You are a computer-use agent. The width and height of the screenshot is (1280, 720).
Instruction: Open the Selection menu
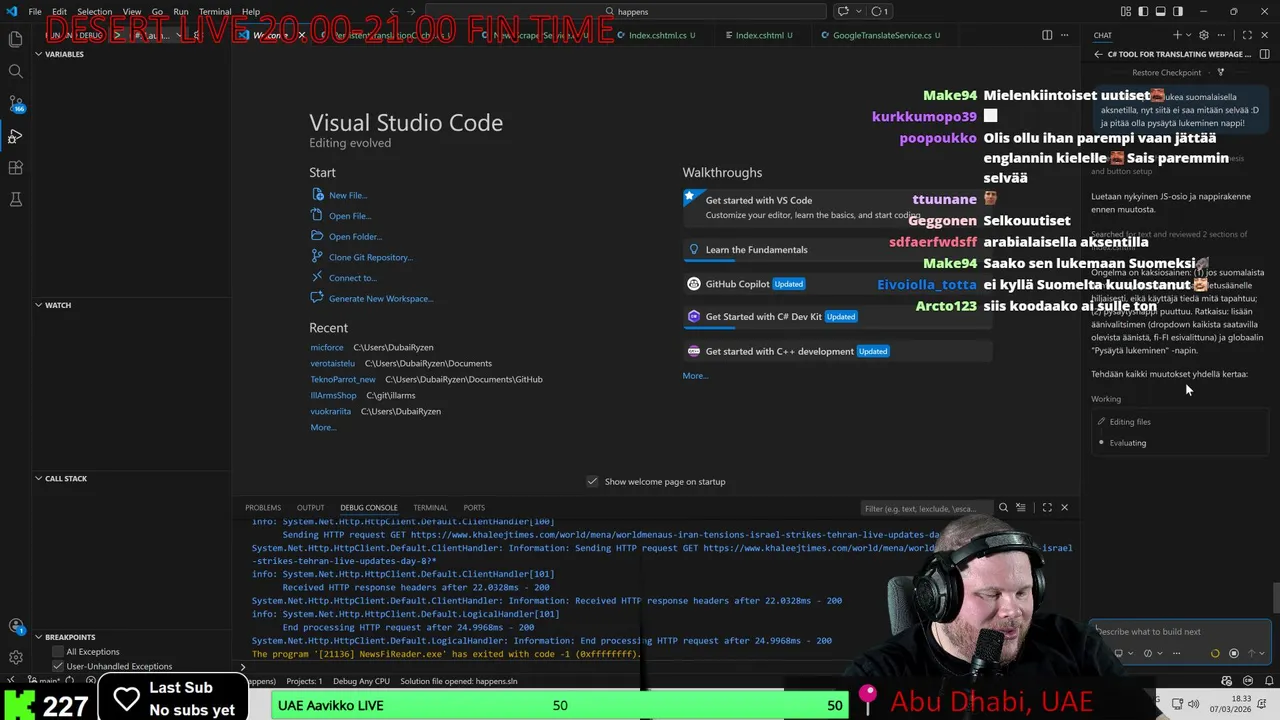coord(94,12)
